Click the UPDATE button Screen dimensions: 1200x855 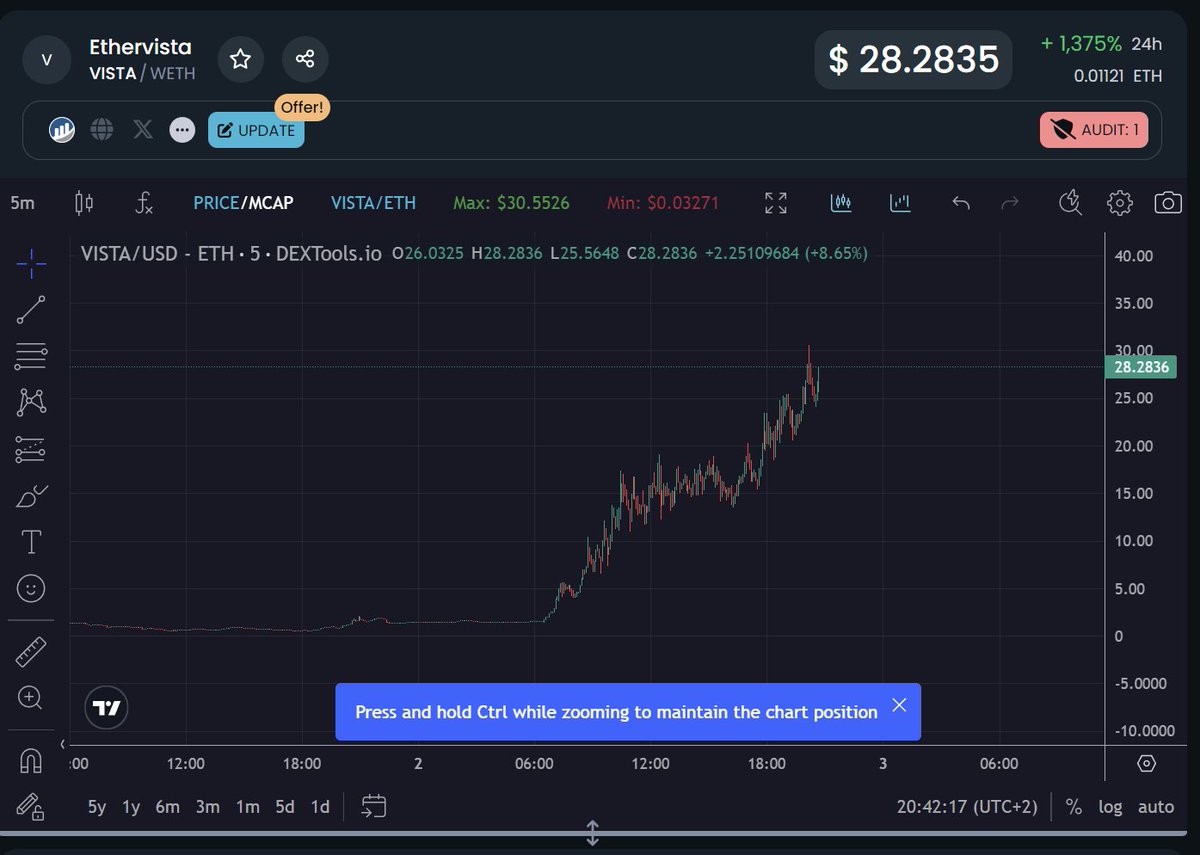pyautogui.click(x=256, y=129)
